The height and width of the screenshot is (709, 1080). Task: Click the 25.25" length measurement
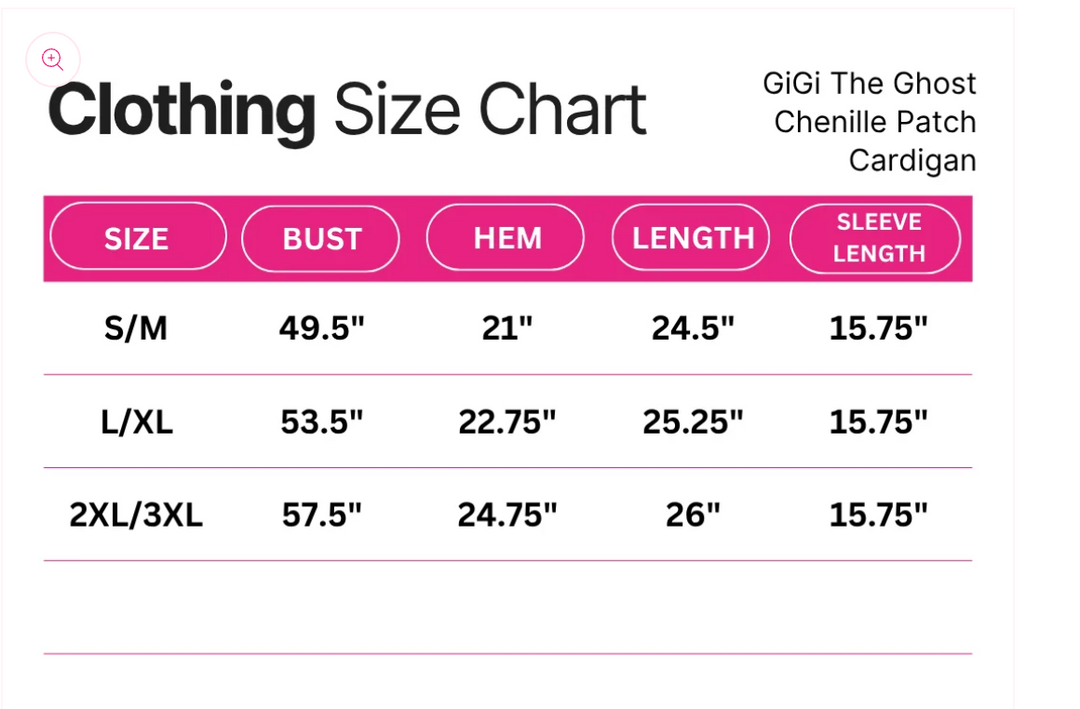click(x=693, y=422)
